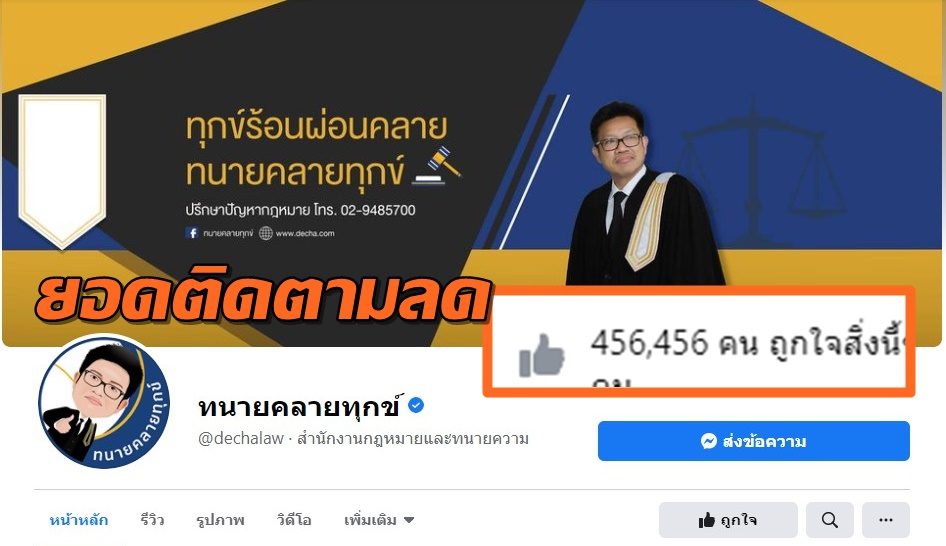Click the @dechalaw username text
The height and width of the screenshot is (546, 946).
pos(241,439)
